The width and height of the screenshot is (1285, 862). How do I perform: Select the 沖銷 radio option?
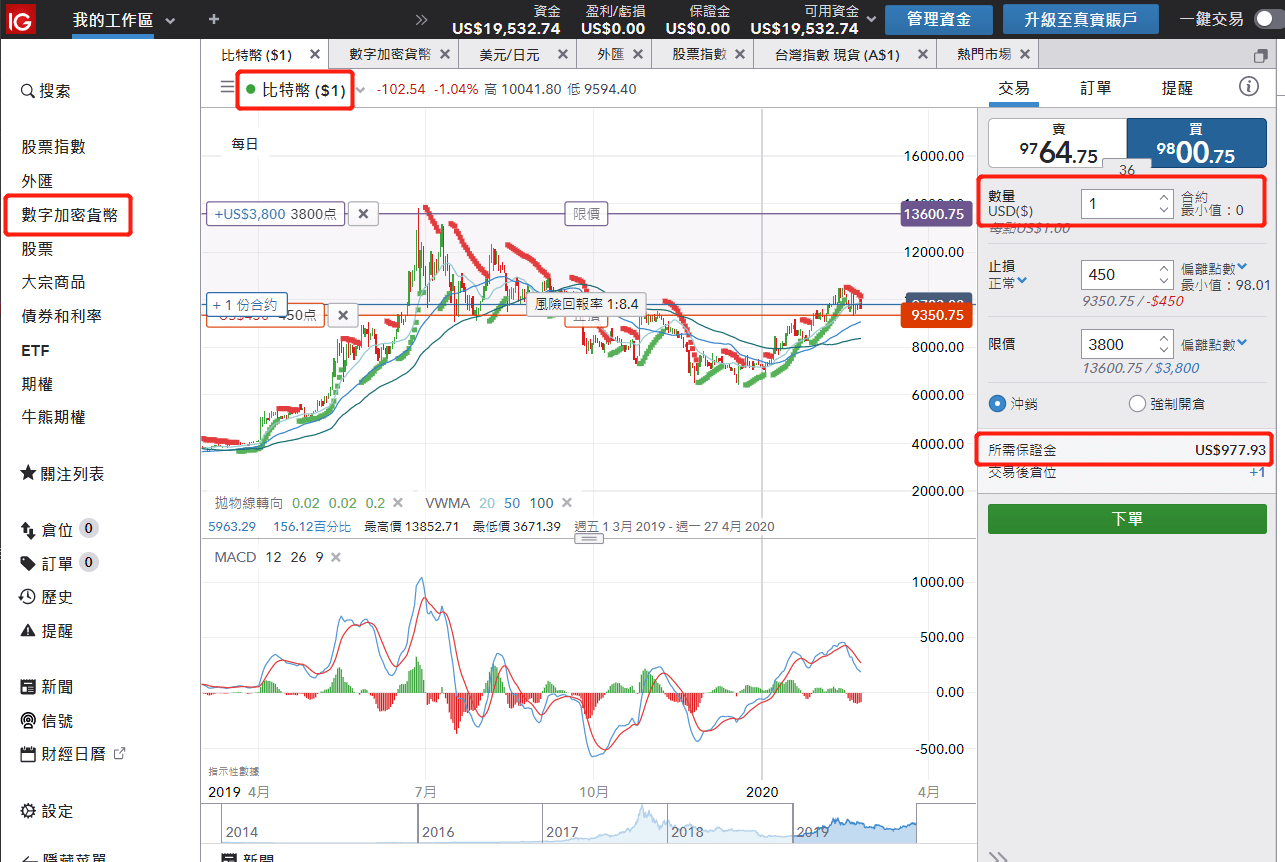(x=997, y=404)
